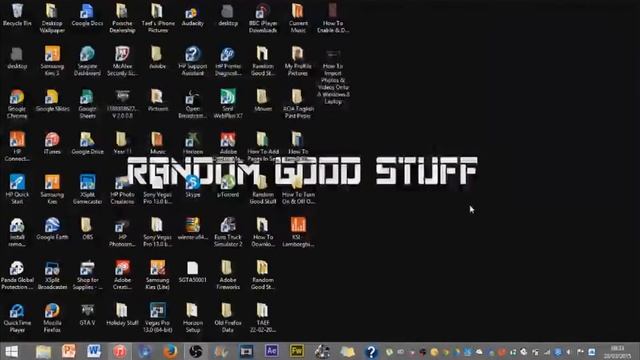640x360 pixels.
Task: Launch PowerPoint from the taskbar
Action: [69, 351]
